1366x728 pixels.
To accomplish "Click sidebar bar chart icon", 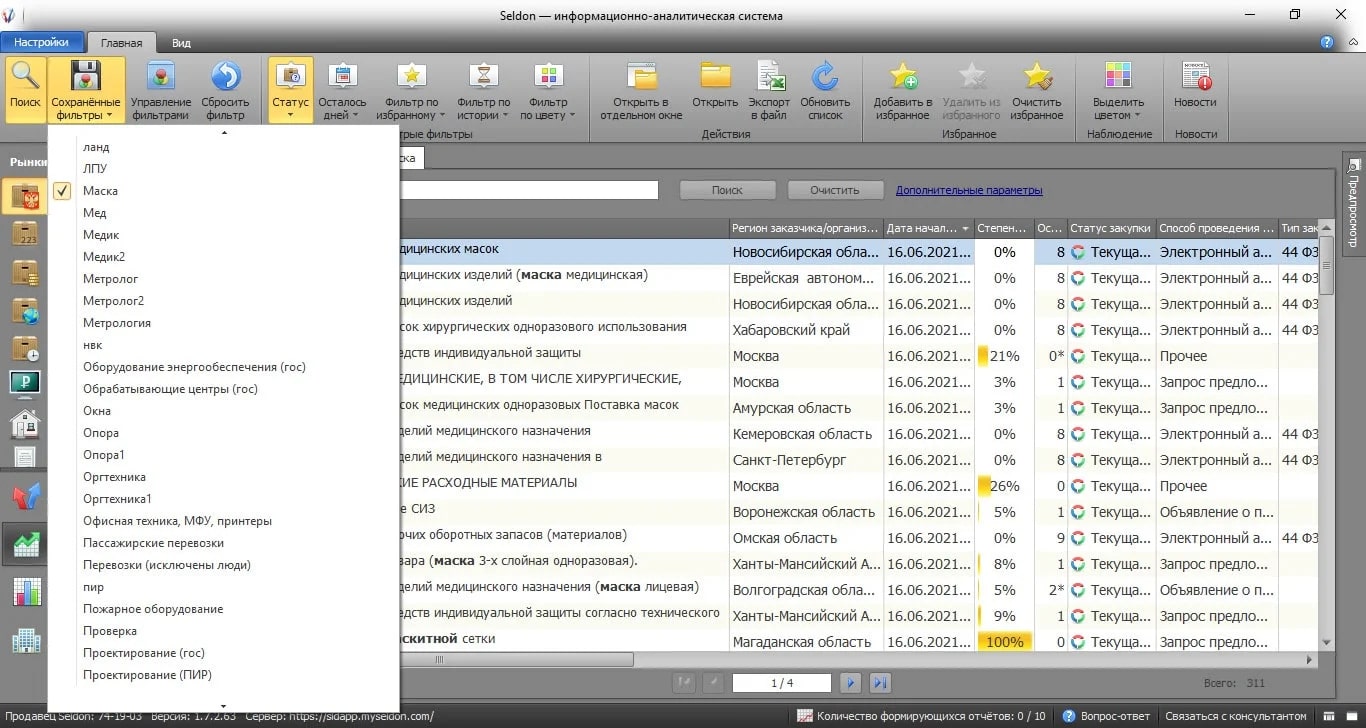I will point(26,592).
